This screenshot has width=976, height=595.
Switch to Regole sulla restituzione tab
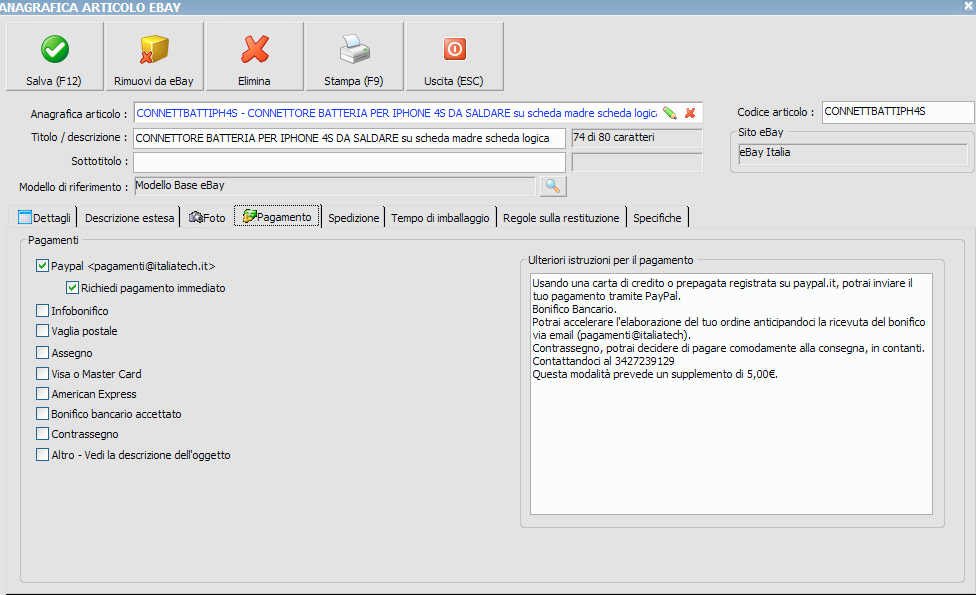561,217
